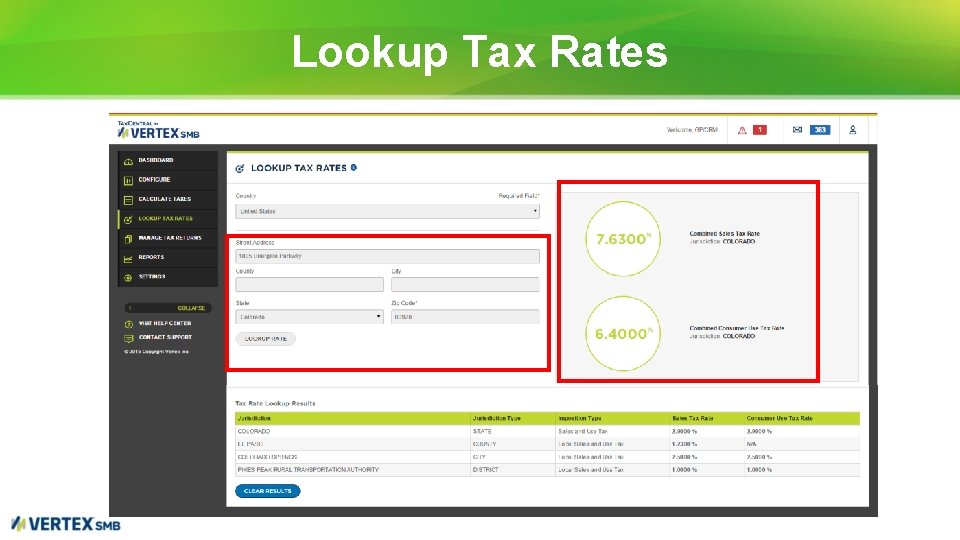Click the 6.4000% consumer use tax circle
The image size is (960, 540).
tap(623, 334)
